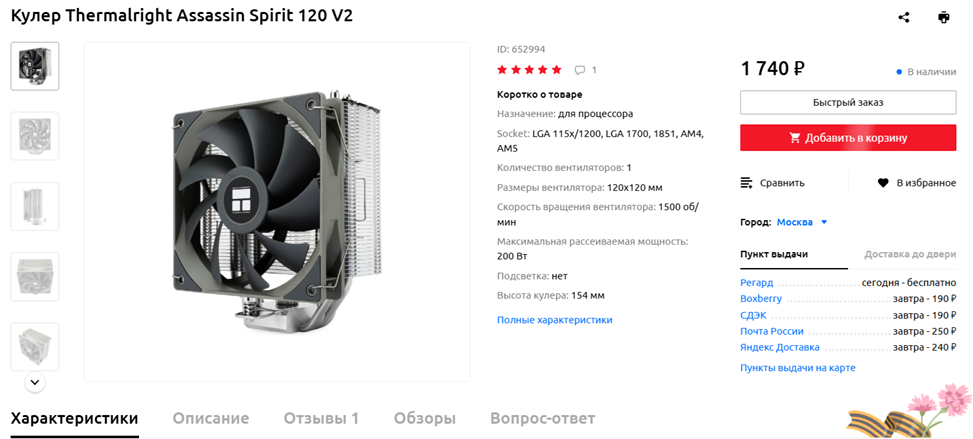Viewport: 973px width, 439px height.
Task: Open the Полные характеристики link
Action: [x=555, y=320]
